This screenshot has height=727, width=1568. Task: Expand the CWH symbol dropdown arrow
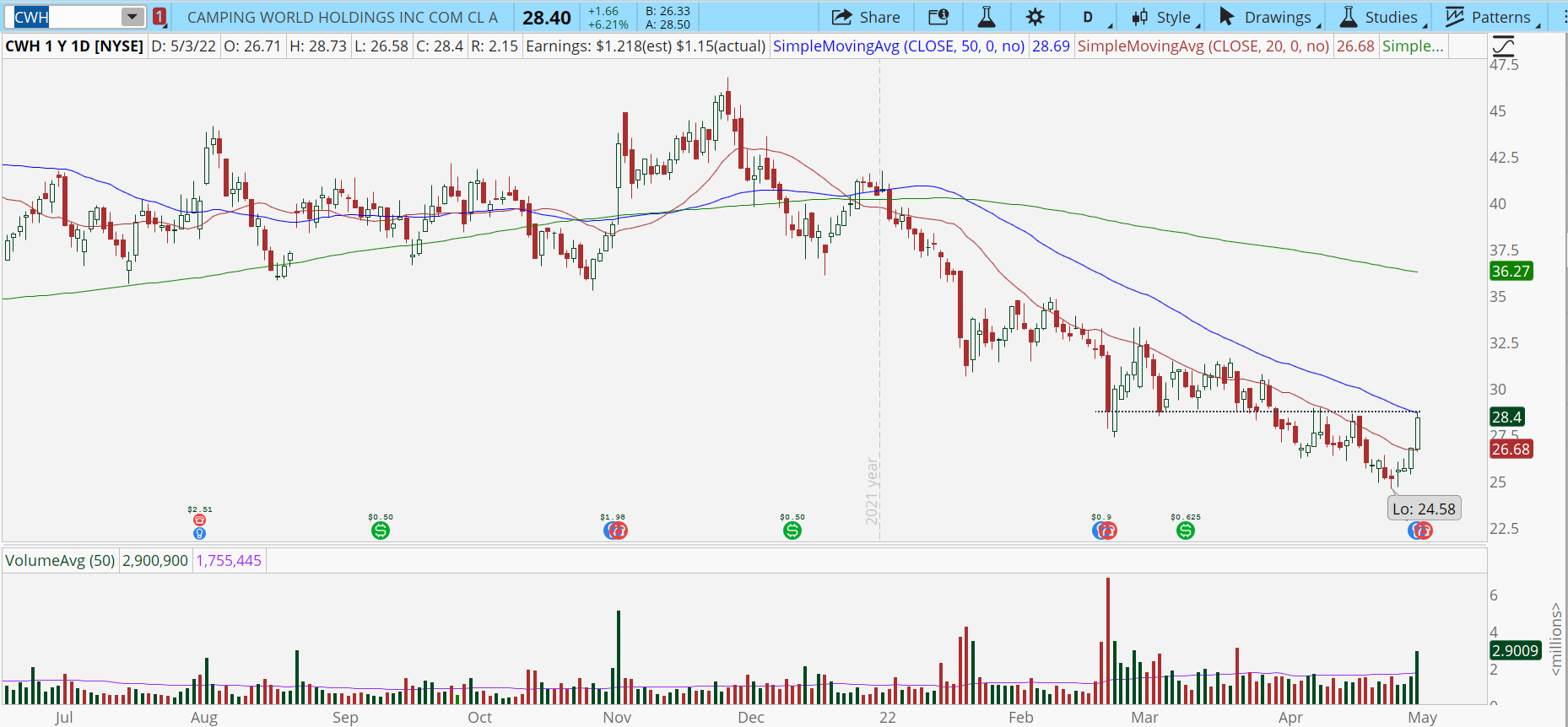click(x=132, y=17)
